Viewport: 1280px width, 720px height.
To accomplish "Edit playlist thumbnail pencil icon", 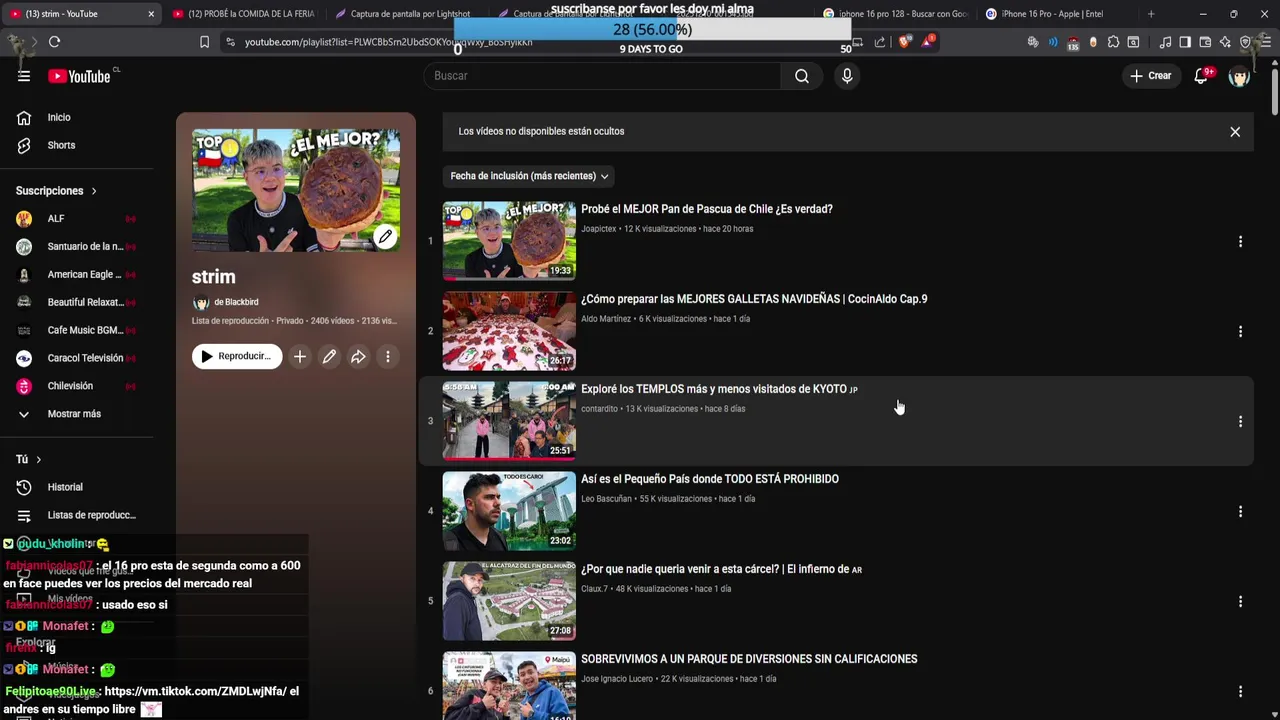I will click(x=385, y=237).
